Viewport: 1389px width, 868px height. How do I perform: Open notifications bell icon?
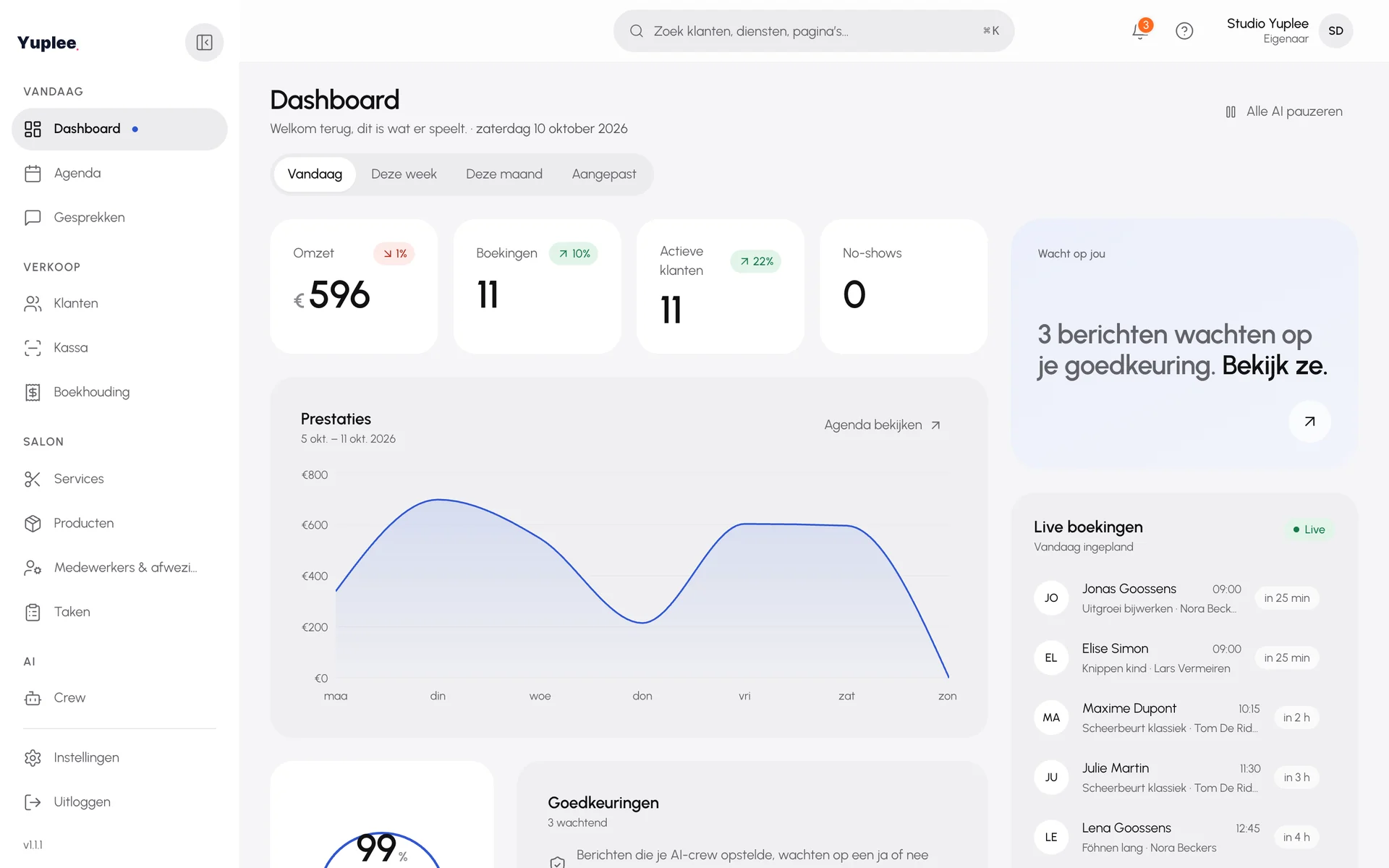[x=1141, y=30]
